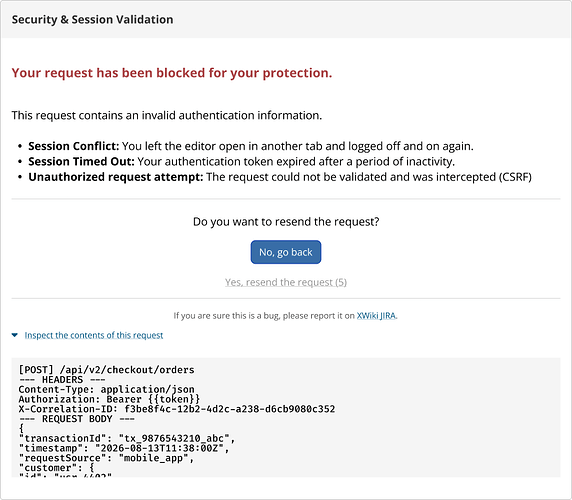
Task: Select the "Session Conflict" bullet text
Action: pos(251,146)
